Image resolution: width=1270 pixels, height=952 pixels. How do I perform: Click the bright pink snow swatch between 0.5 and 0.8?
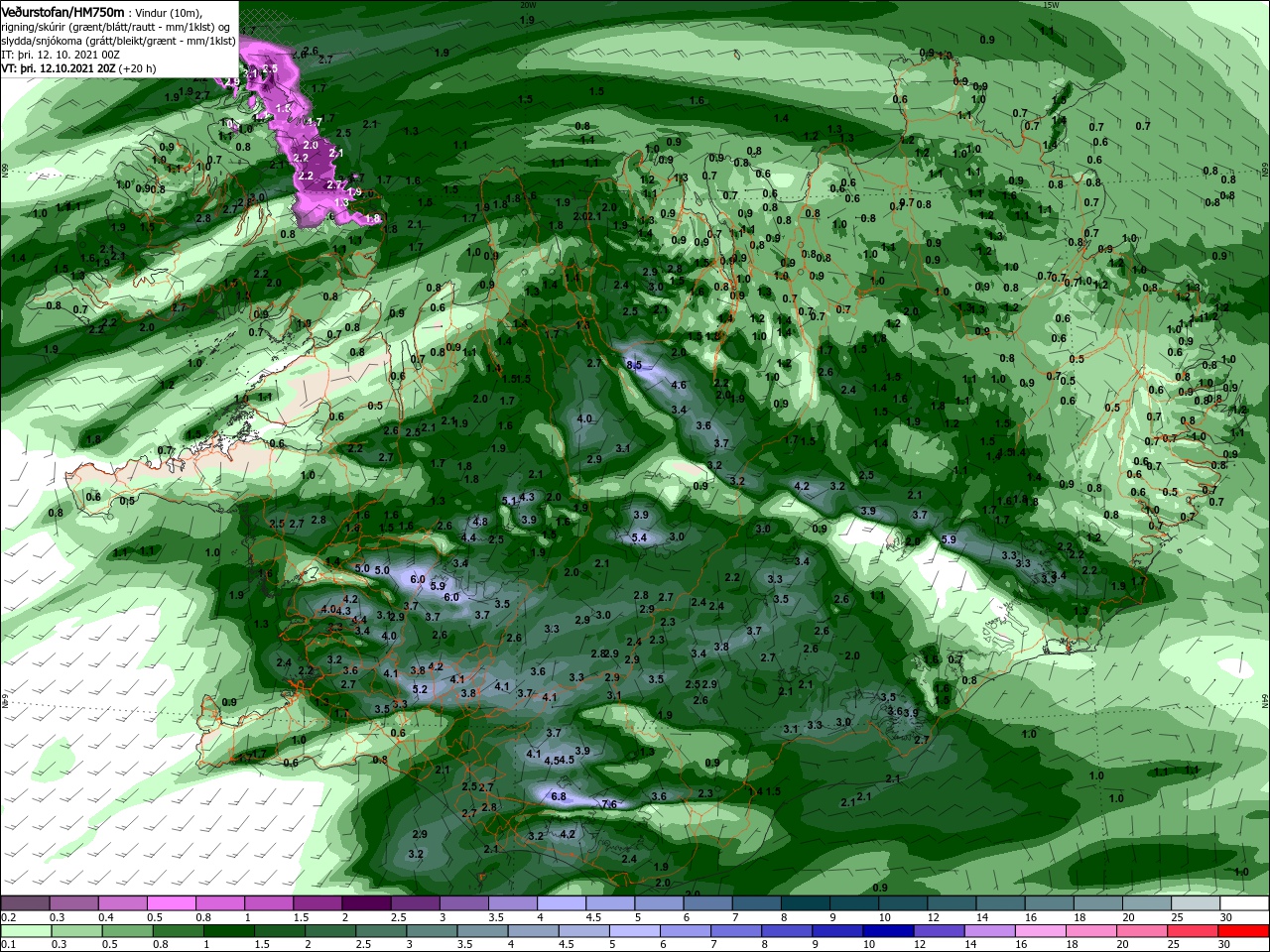click(x=171, y=903)
